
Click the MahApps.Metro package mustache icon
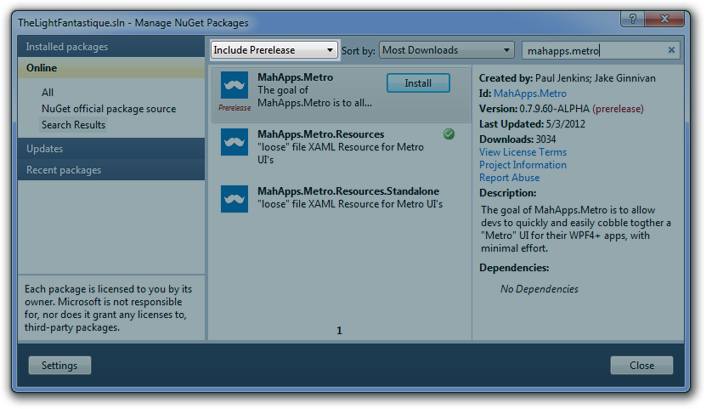click(x=234, y=85)
